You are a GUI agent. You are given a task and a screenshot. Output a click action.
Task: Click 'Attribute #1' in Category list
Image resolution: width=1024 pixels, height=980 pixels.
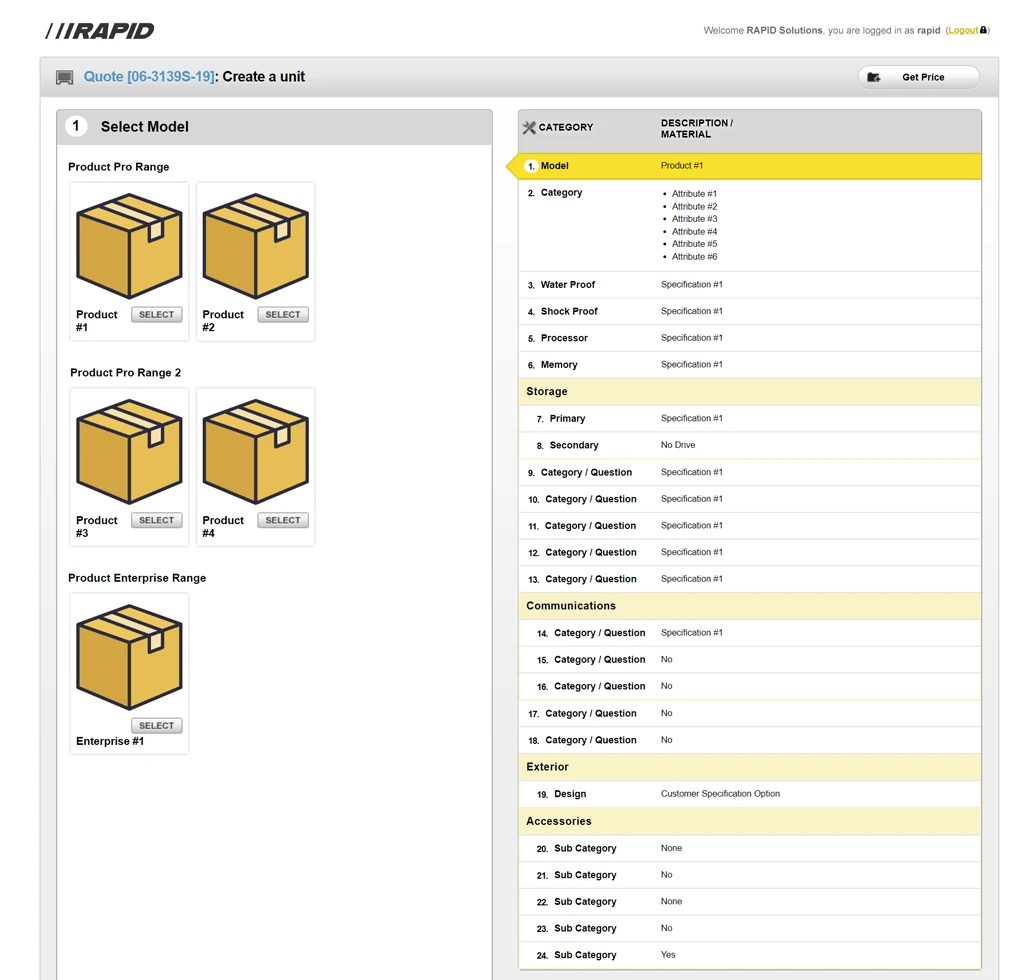pos(694,194)
